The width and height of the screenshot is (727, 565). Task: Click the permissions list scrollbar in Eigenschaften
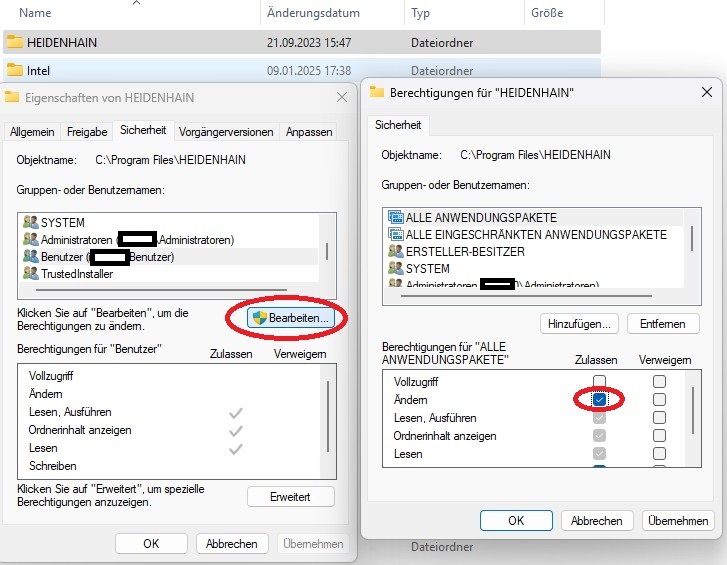(x=328, y=416)
